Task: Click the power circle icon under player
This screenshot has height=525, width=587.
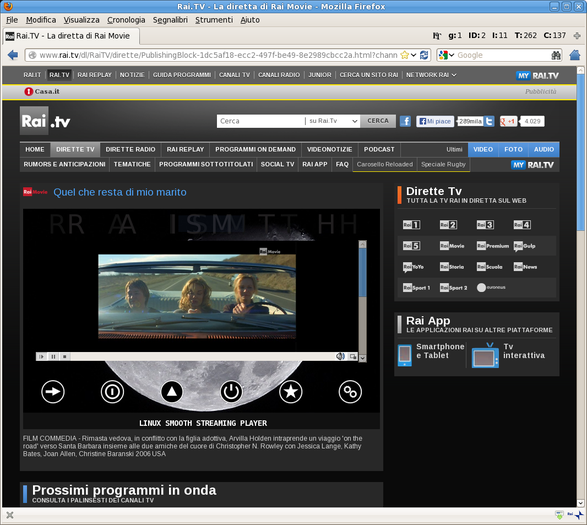Action: (231, 392)
